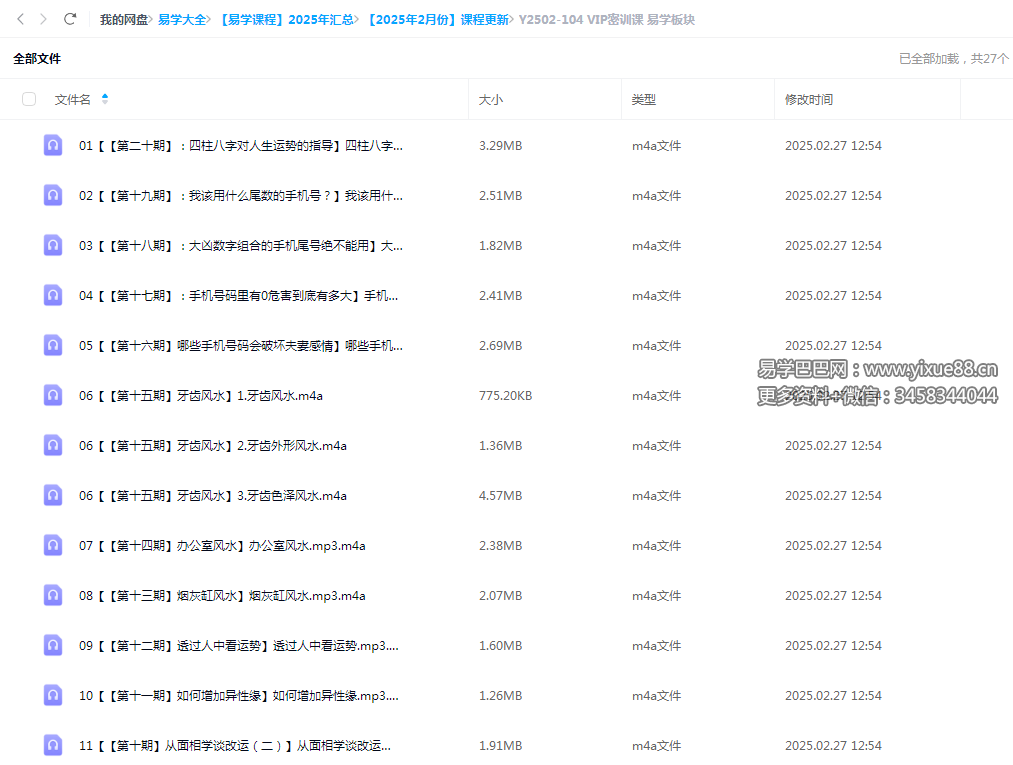The width and height of the screenshot is (1013, 765).
Task: Click the audio icon beside 烟灰缸风水 file
Action: point(52,595)
